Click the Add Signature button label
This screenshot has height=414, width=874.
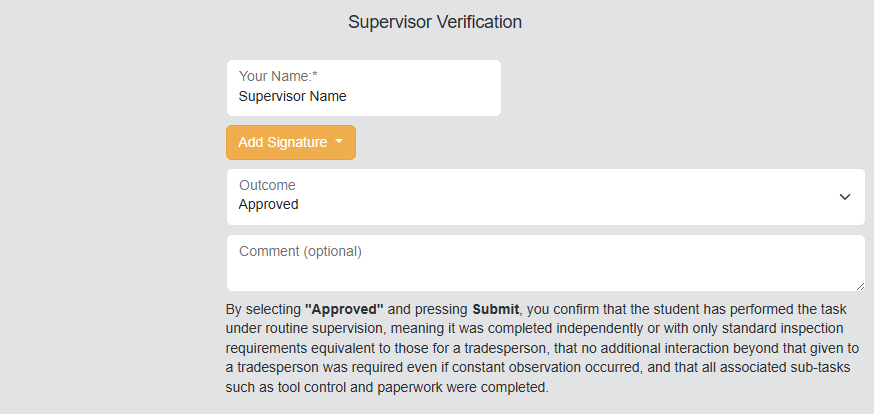coord(282,142)
